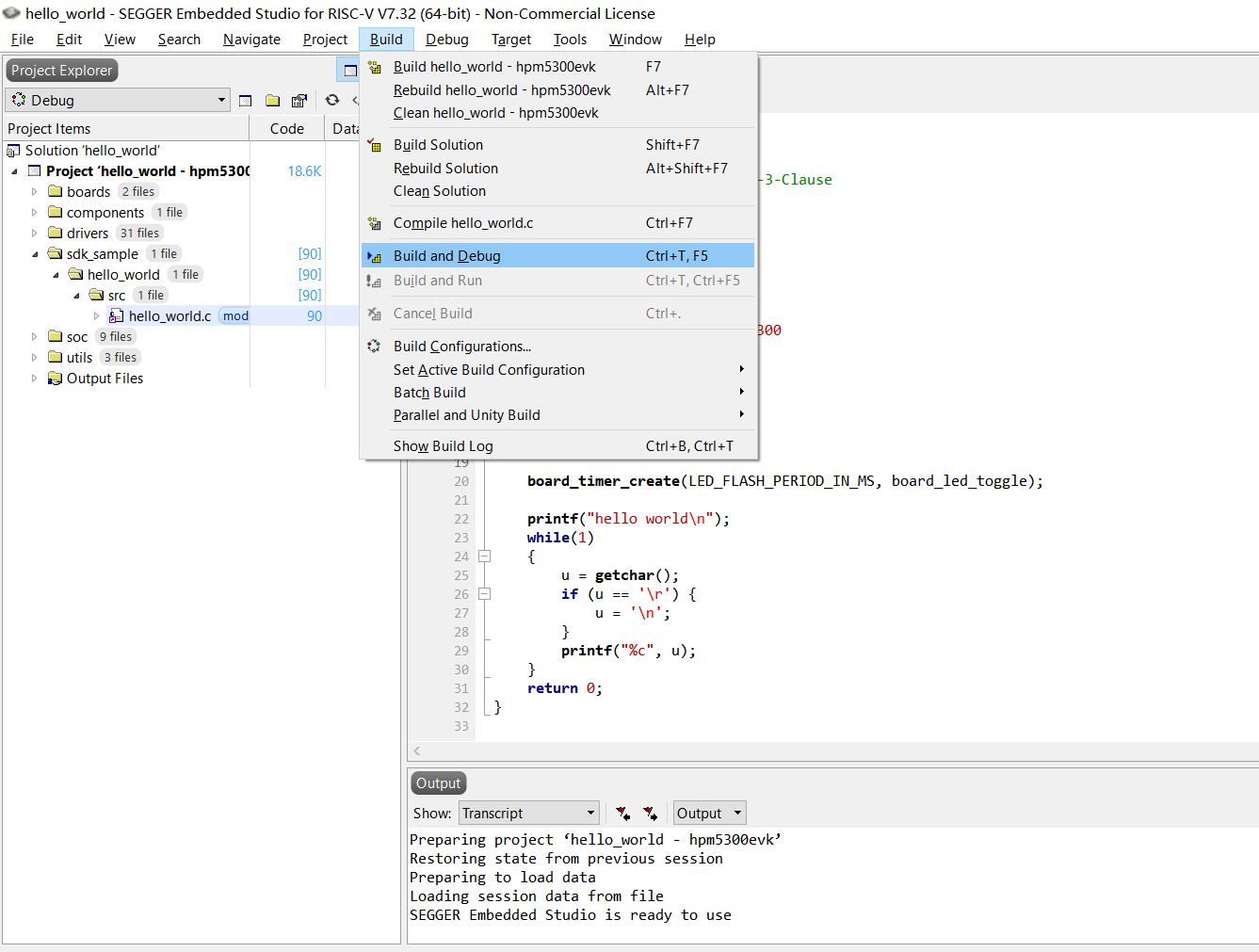Click the Project Explorer panel title
The width and height of the screenshot is (1259, 952).
coord(62,71)
